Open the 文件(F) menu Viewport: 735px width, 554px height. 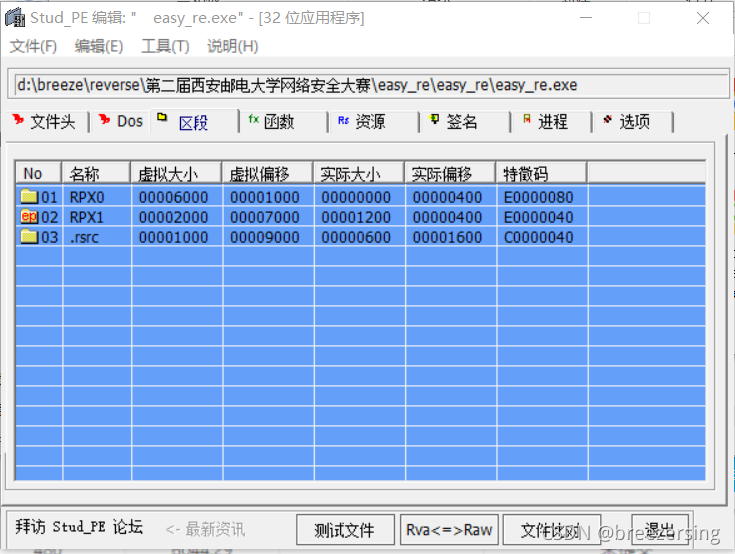coord(33,46)
